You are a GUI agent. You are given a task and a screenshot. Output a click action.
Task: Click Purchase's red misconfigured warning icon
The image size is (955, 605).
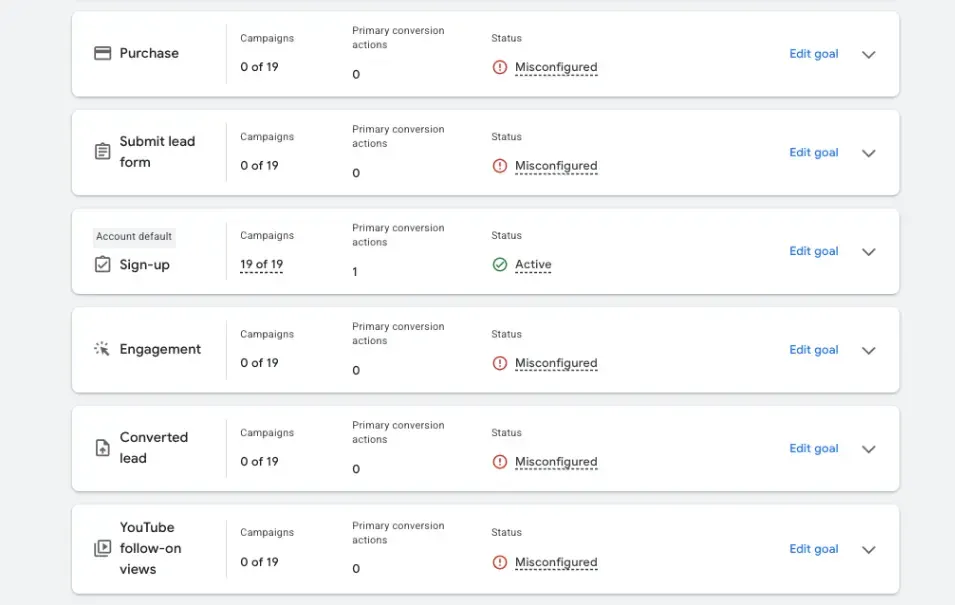(x=499, y=67)
